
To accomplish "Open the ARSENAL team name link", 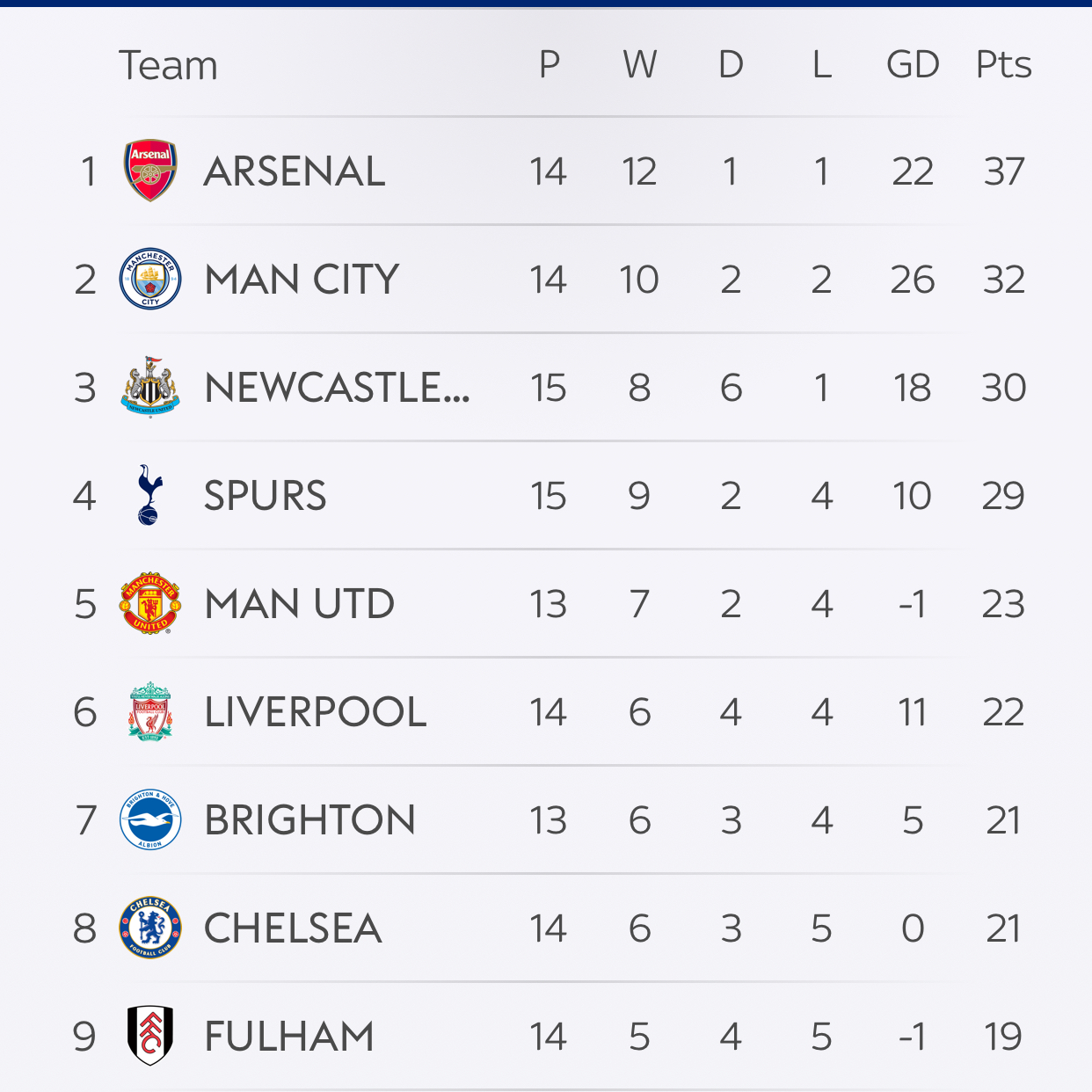I will 295,171.
